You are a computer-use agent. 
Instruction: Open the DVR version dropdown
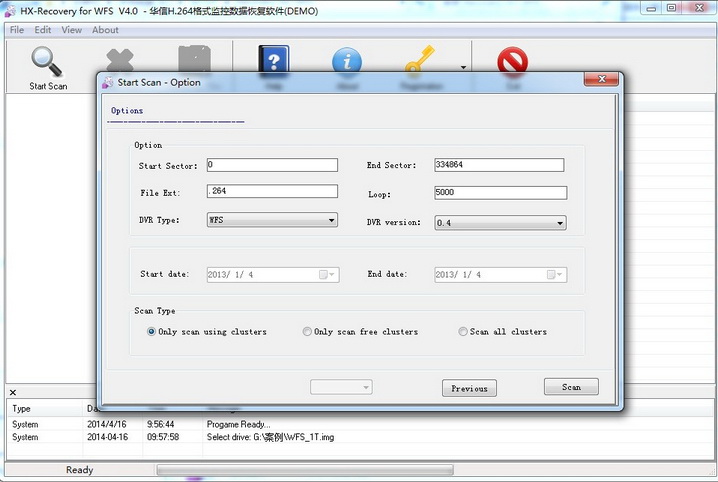click(x=500, y=223)
